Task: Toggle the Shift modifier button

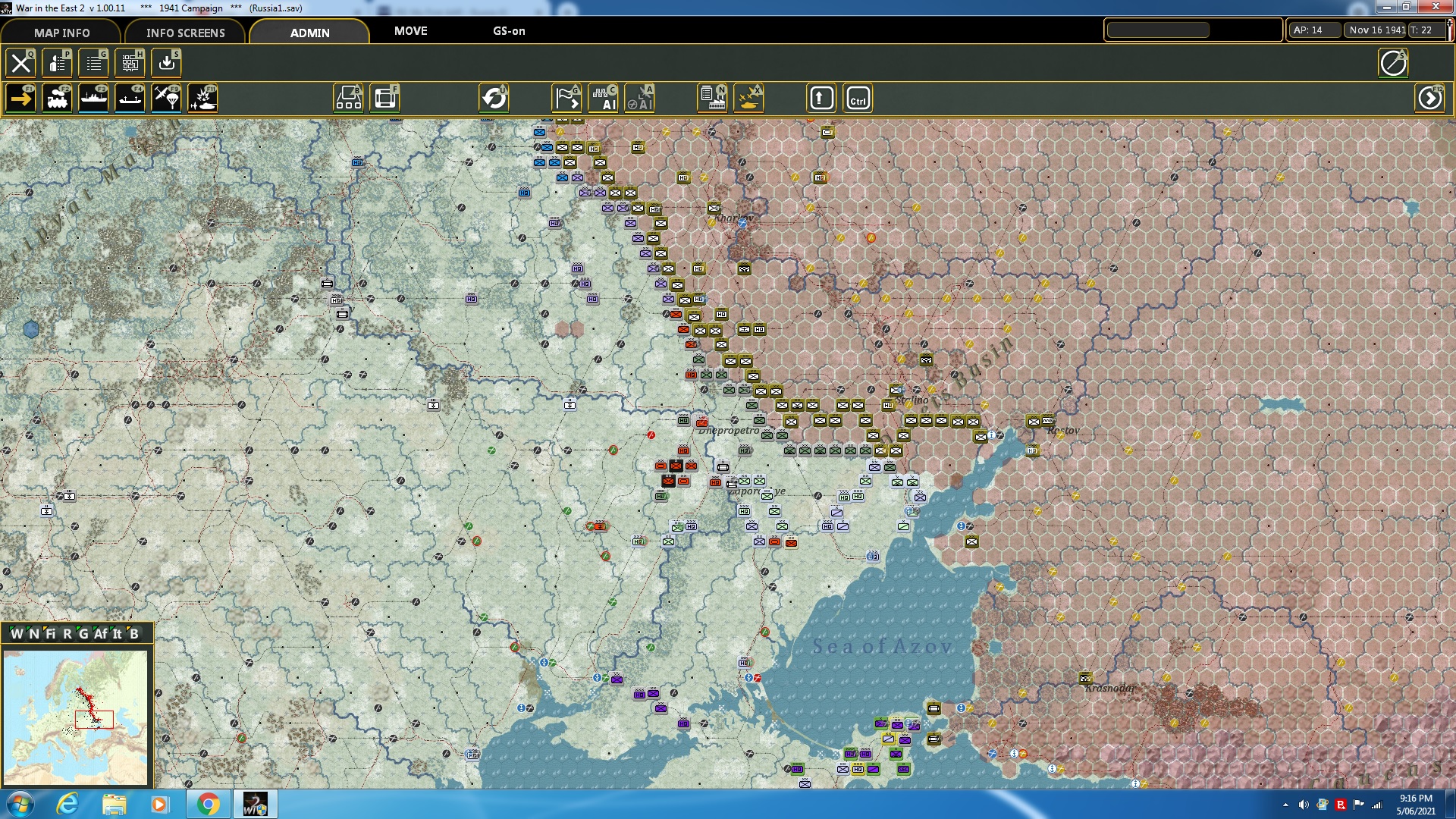Action: click(821, 98)
